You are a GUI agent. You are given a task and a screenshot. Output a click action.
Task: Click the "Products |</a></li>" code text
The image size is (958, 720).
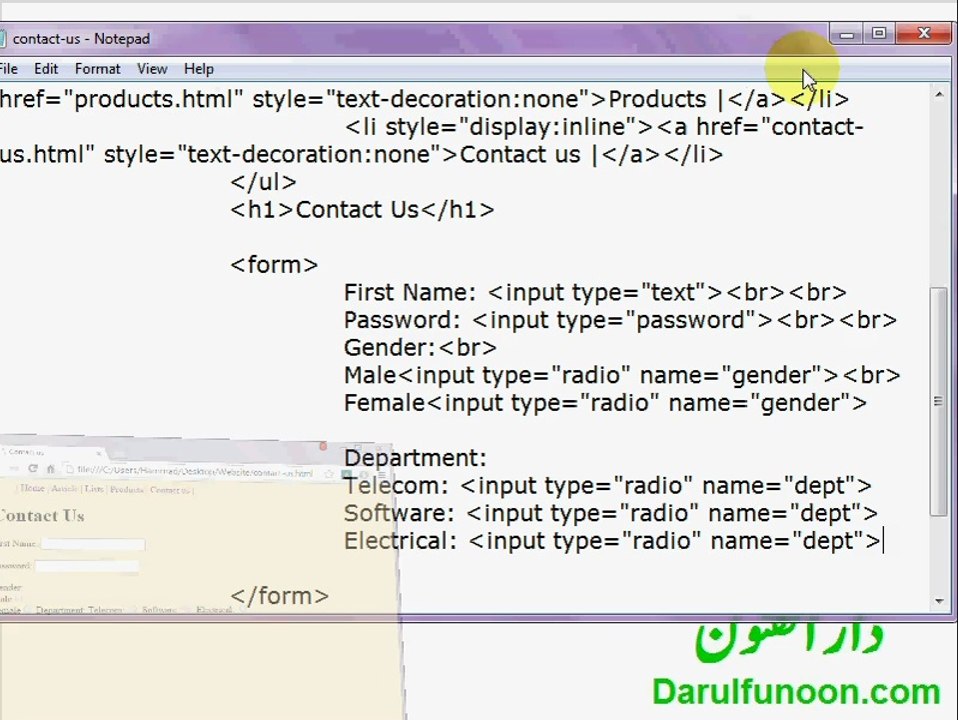tap(729, 99)
